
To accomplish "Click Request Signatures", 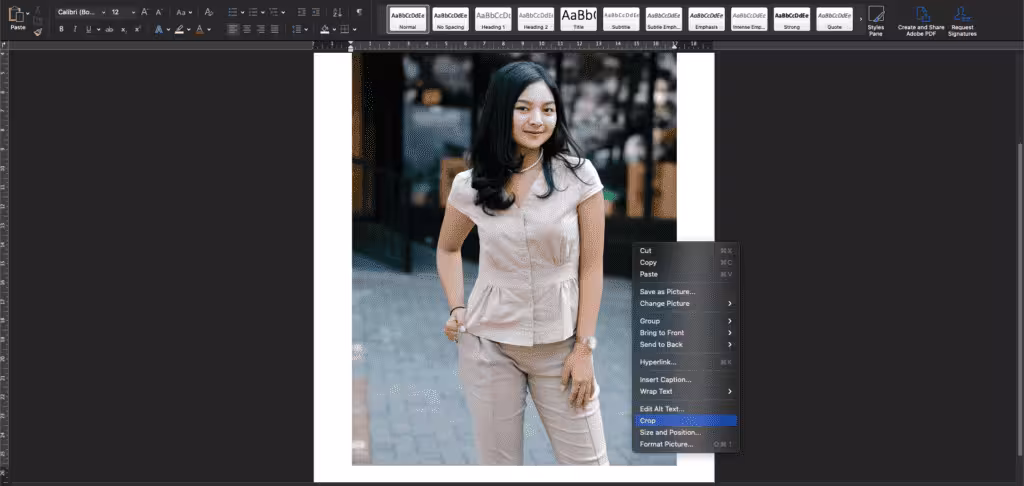I will 962,20.
